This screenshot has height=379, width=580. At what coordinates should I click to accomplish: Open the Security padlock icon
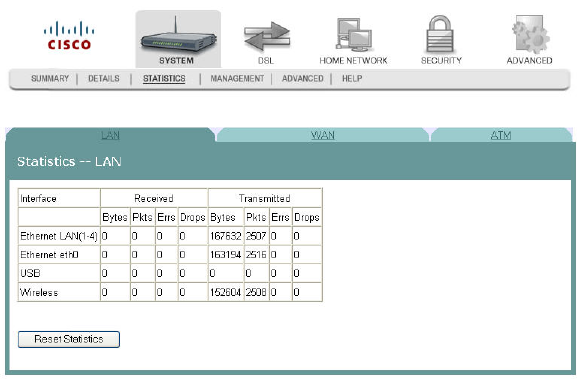tap(440, 34)
